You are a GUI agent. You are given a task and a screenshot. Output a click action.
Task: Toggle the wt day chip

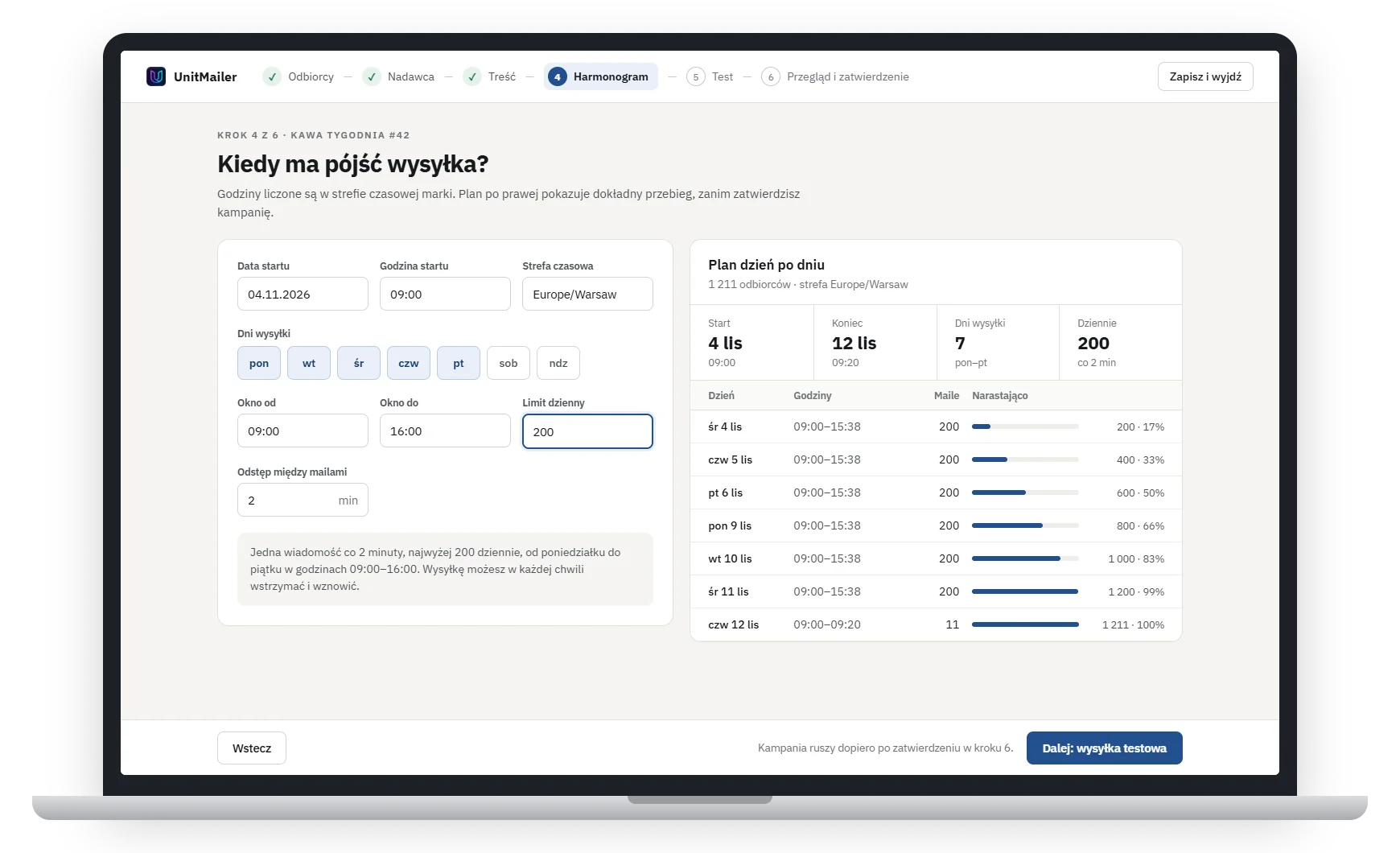point(309,363)
